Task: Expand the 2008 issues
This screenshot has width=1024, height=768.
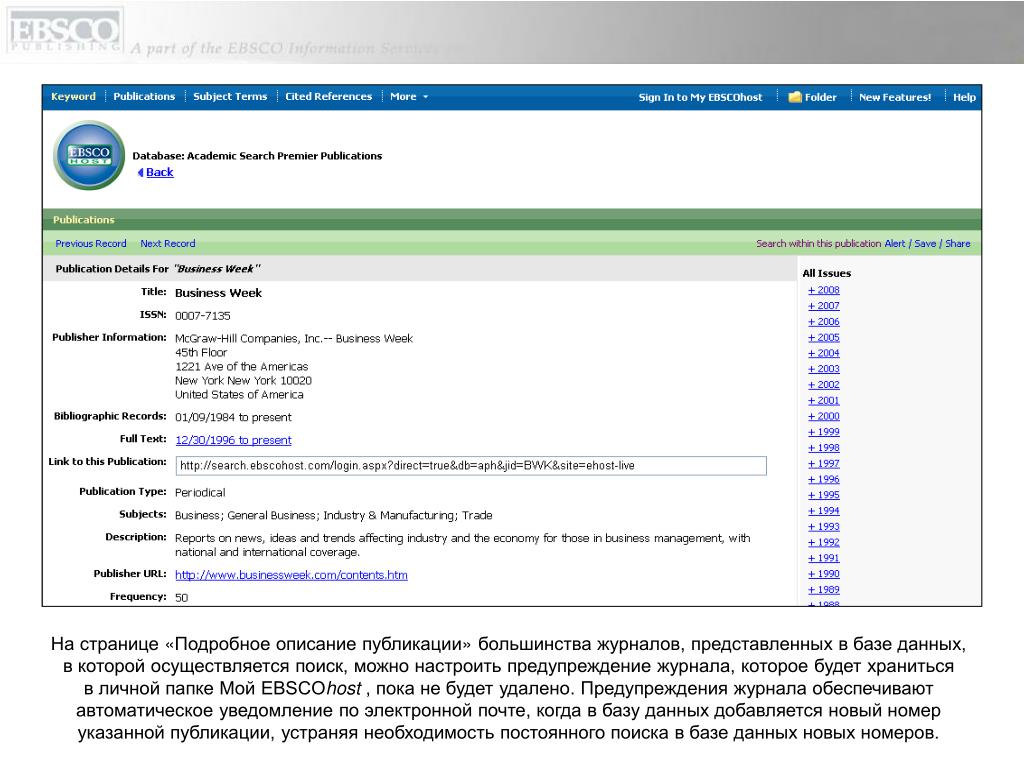Action: [824, 290]
